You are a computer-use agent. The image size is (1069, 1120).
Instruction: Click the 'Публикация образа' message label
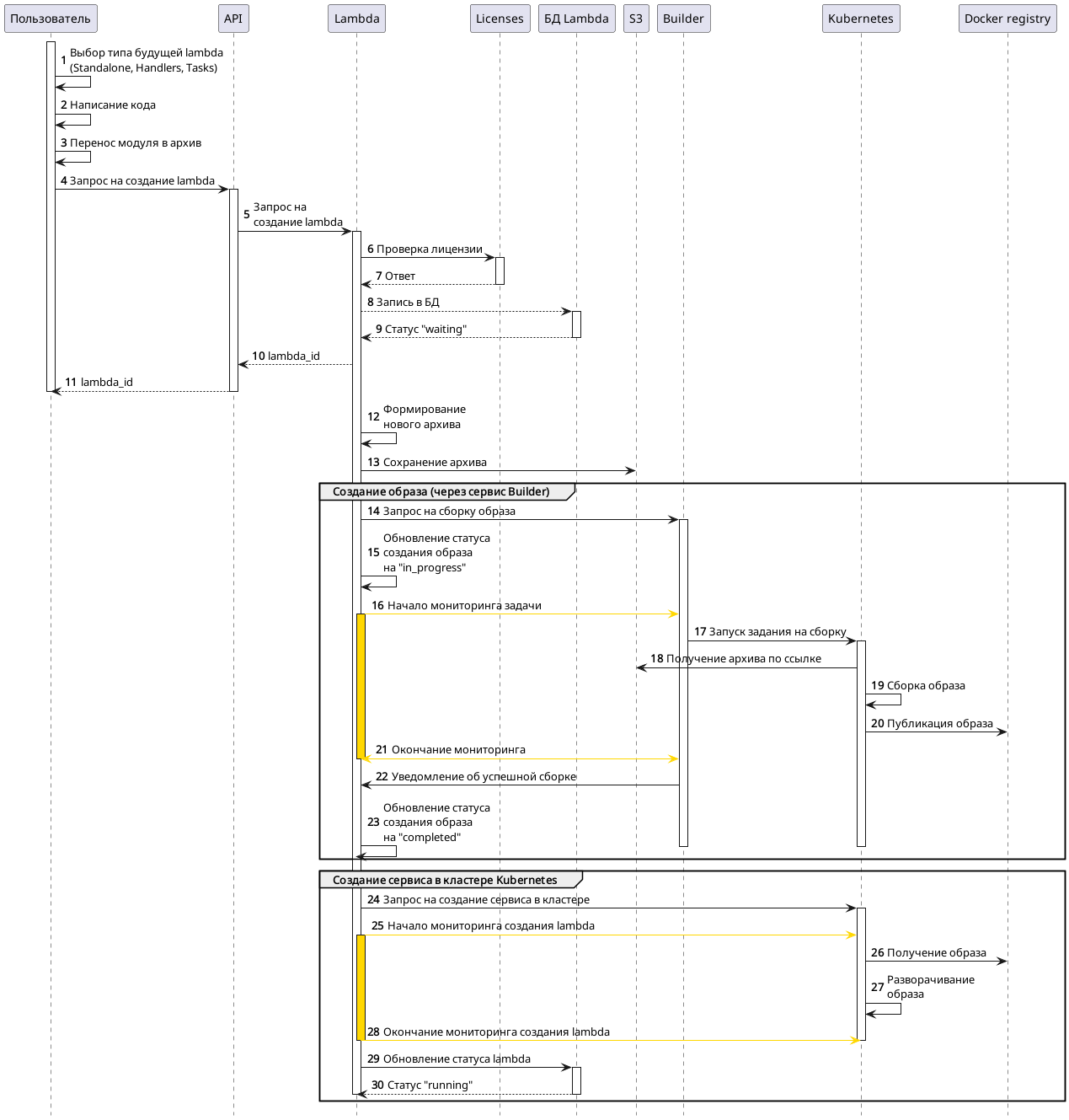pos(939,724)
